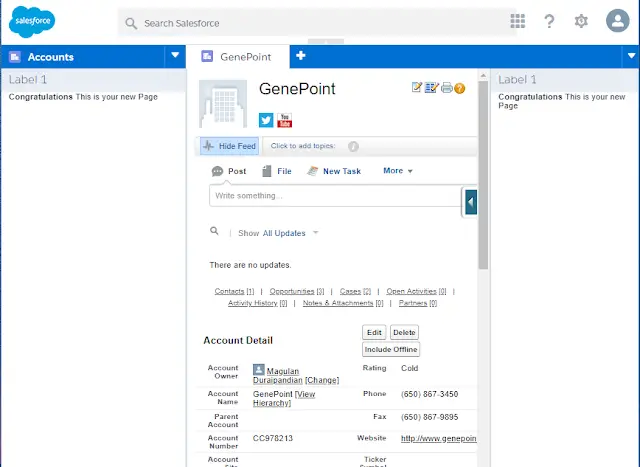Screen dimensions: 640x467
Task: Open the Open Activities related list link
Action: tap(416, 291)
